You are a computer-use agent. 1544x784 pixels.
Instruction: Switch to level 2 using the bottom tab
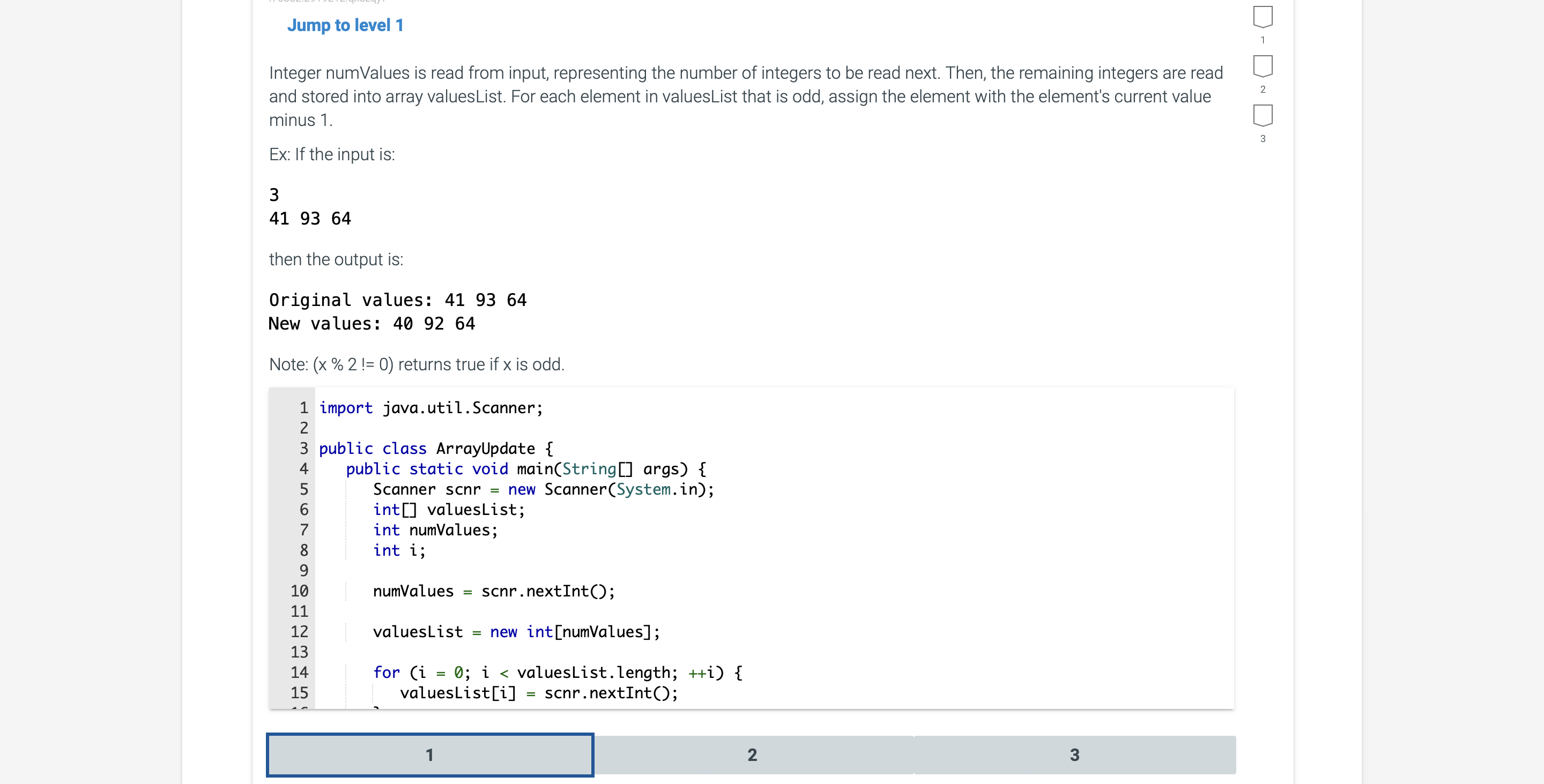(x=752, y=755)
